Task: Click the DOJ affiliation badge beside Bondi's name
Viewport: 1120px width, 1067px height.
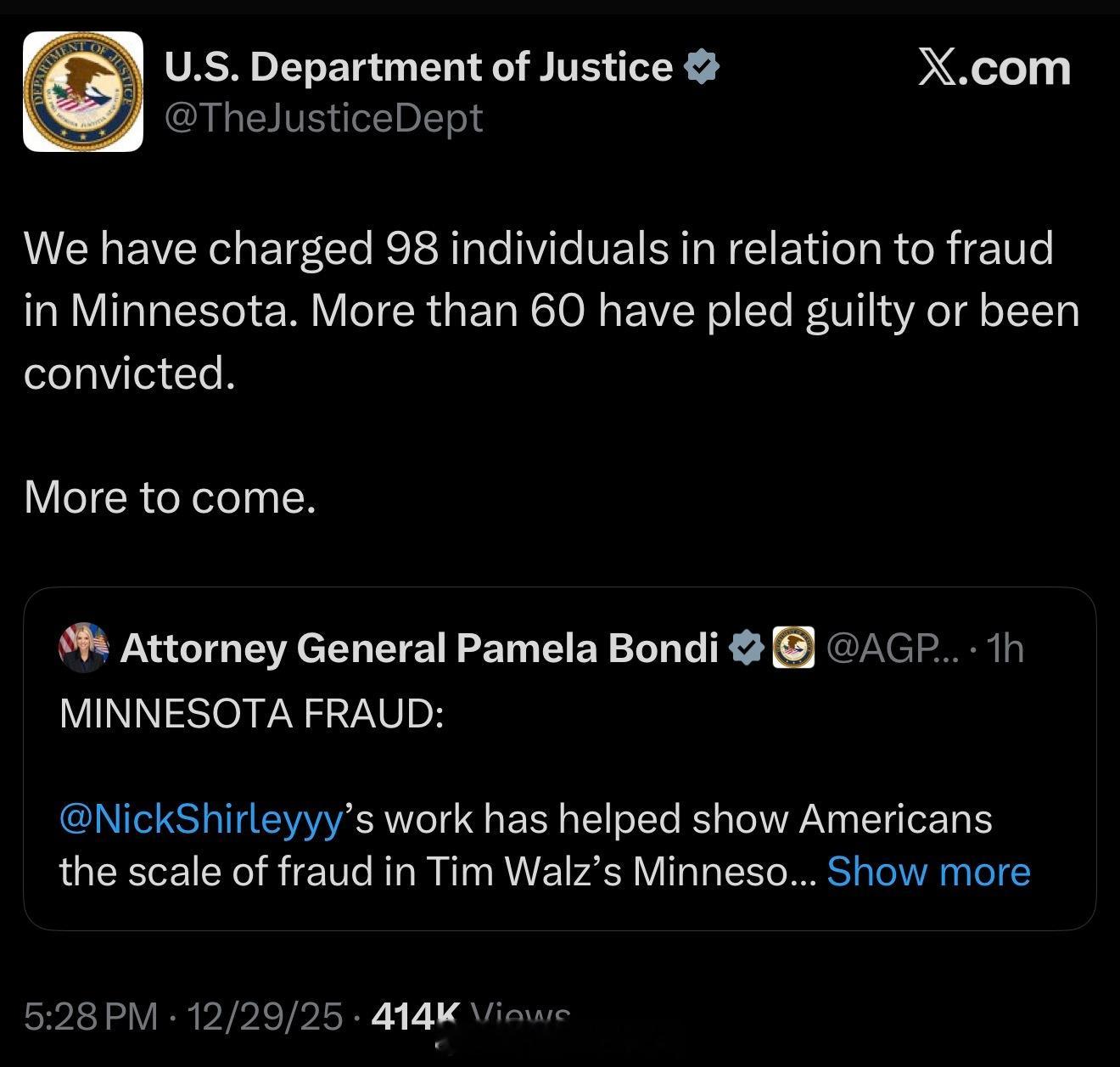Action: pos(793,648)
